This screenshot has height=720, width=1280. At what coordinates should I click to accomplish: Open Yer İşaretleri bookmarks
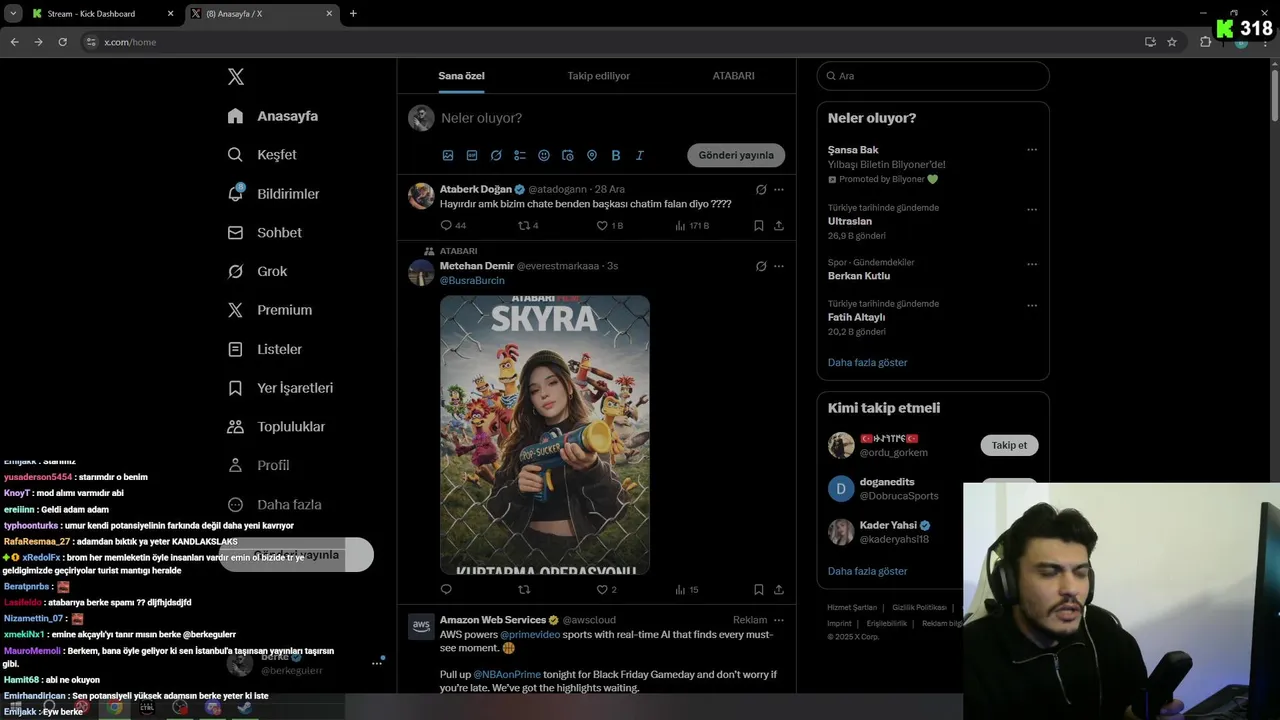click(280, 388)
